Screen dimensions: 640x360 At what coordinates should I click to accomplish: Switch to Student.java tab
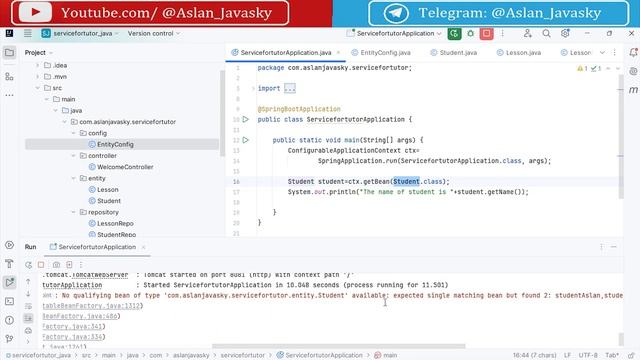tap(454, 53)
